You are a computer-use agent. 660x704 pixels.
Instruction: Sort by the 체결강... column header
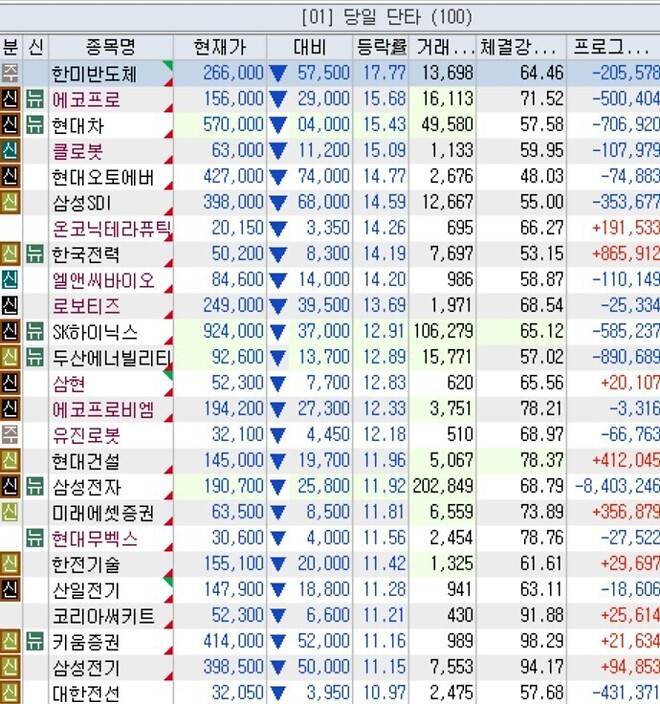point(521,47)
